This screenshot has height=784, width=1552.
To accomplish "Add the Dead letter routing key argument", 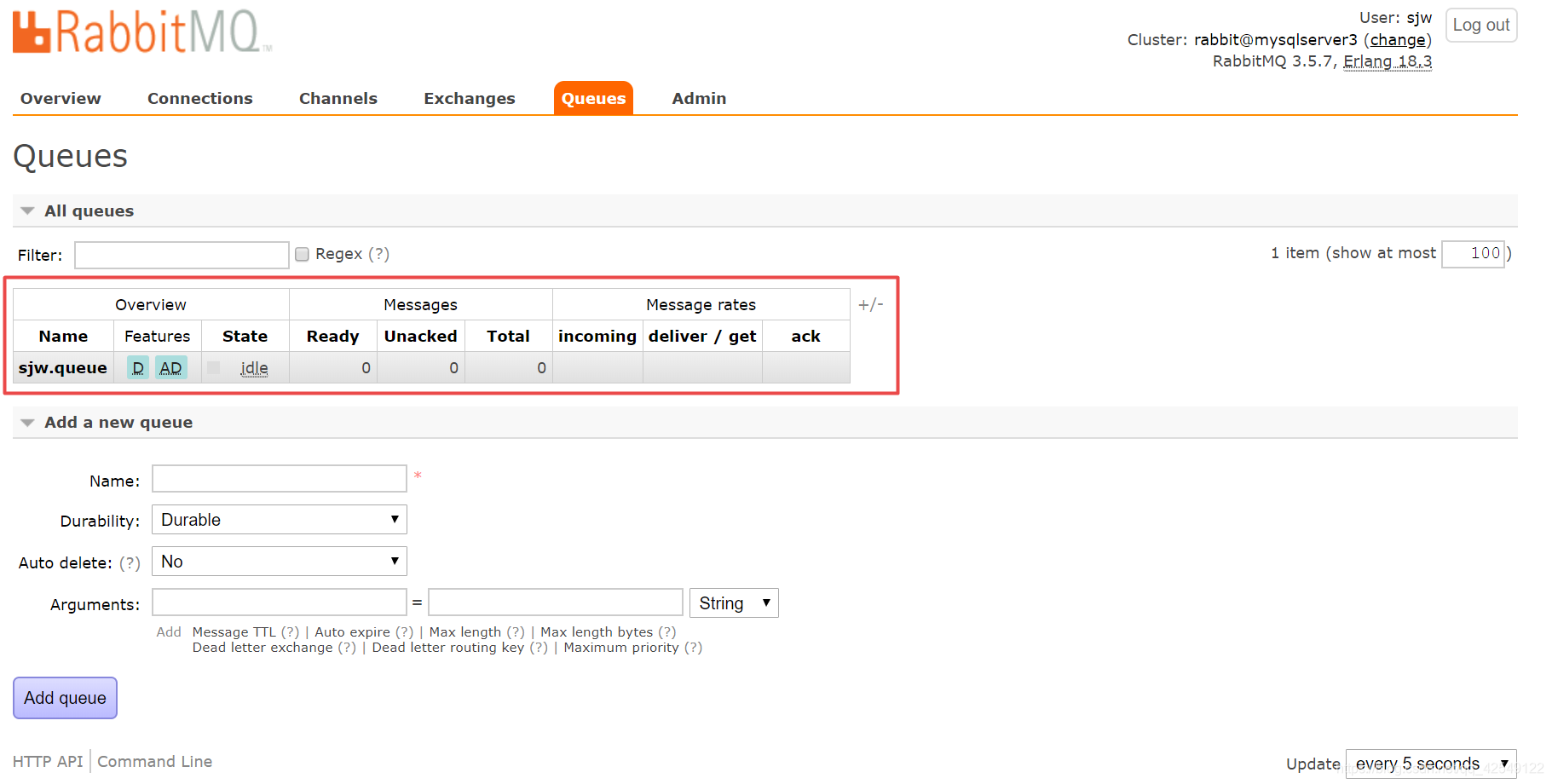I will tap(448, 648).
